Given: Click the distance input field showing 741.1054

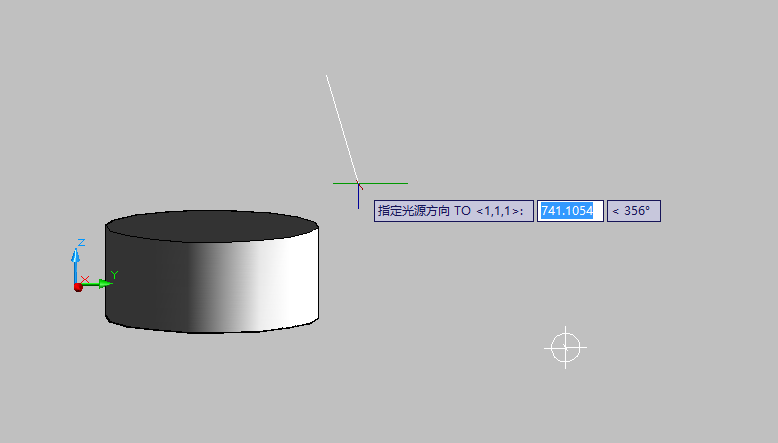Looking at the screenshot, I should click(570, 211).
